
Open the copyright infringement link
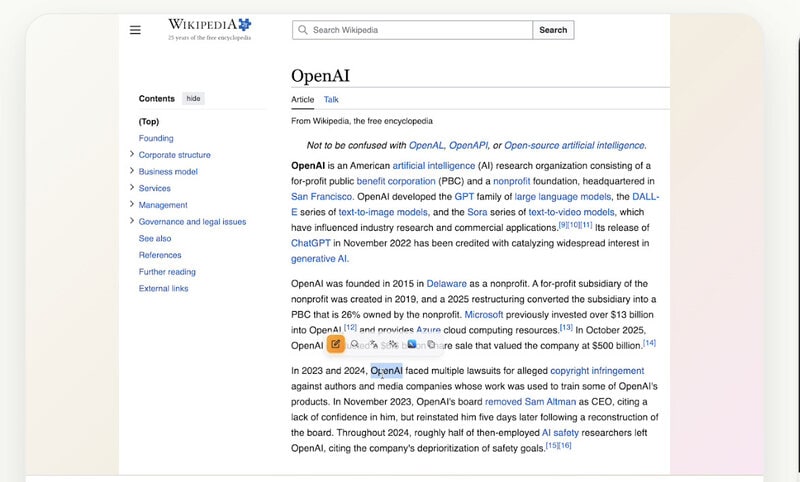pyautogui.click(x=597, y=371)
